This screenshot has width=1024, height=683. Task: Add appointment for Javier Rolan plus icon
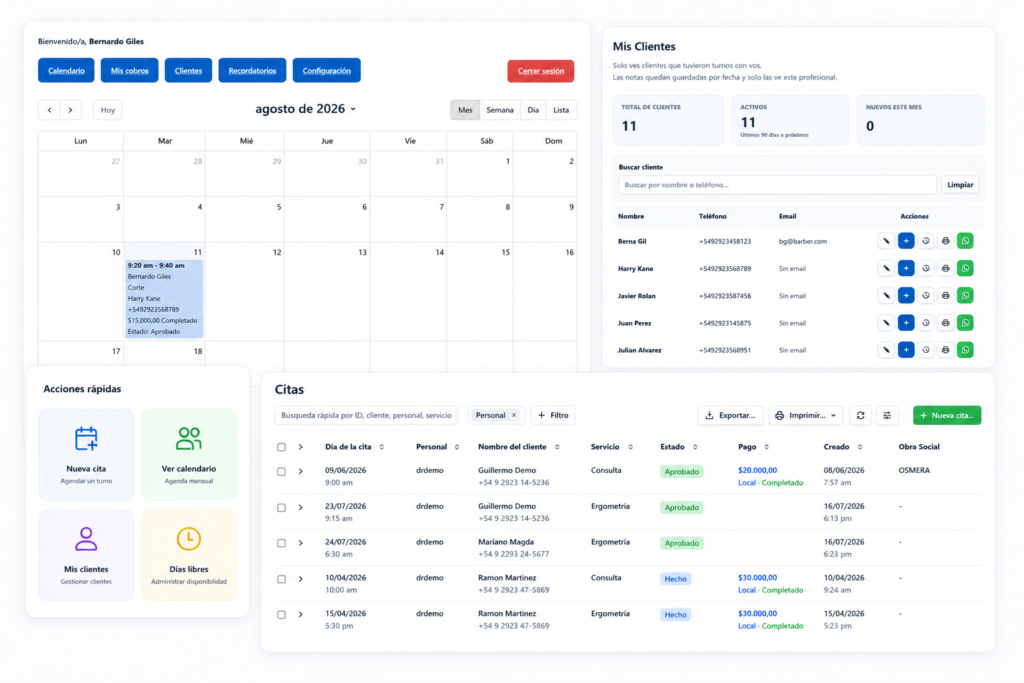[906, 296]
